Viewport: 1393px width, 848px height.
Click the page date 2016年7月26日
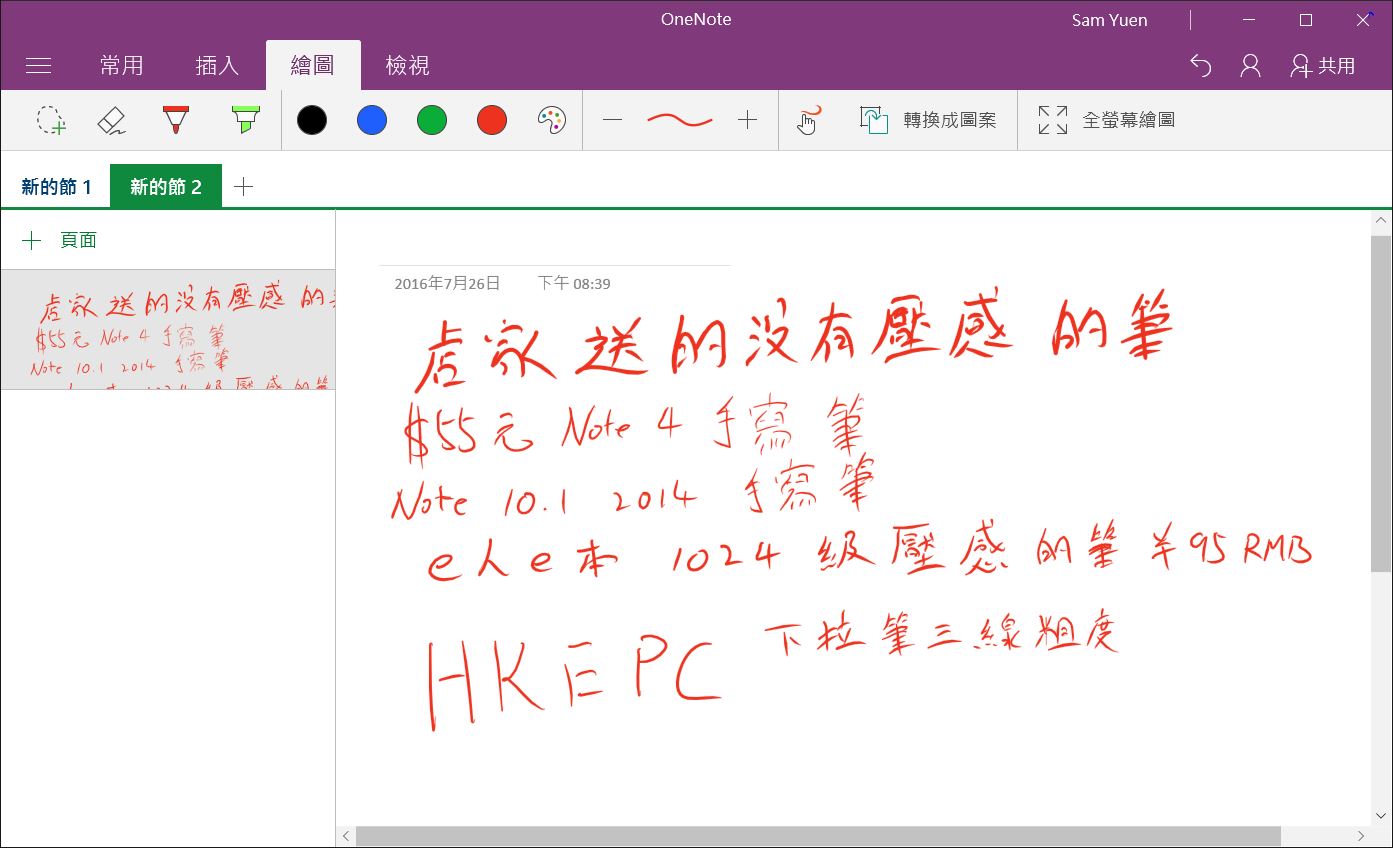[x=447, y=284]
